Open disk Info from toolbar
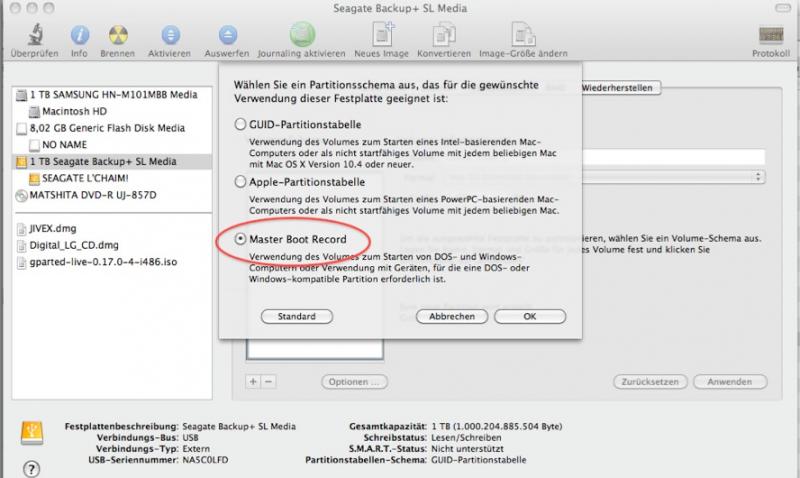 tap(79, 34)
